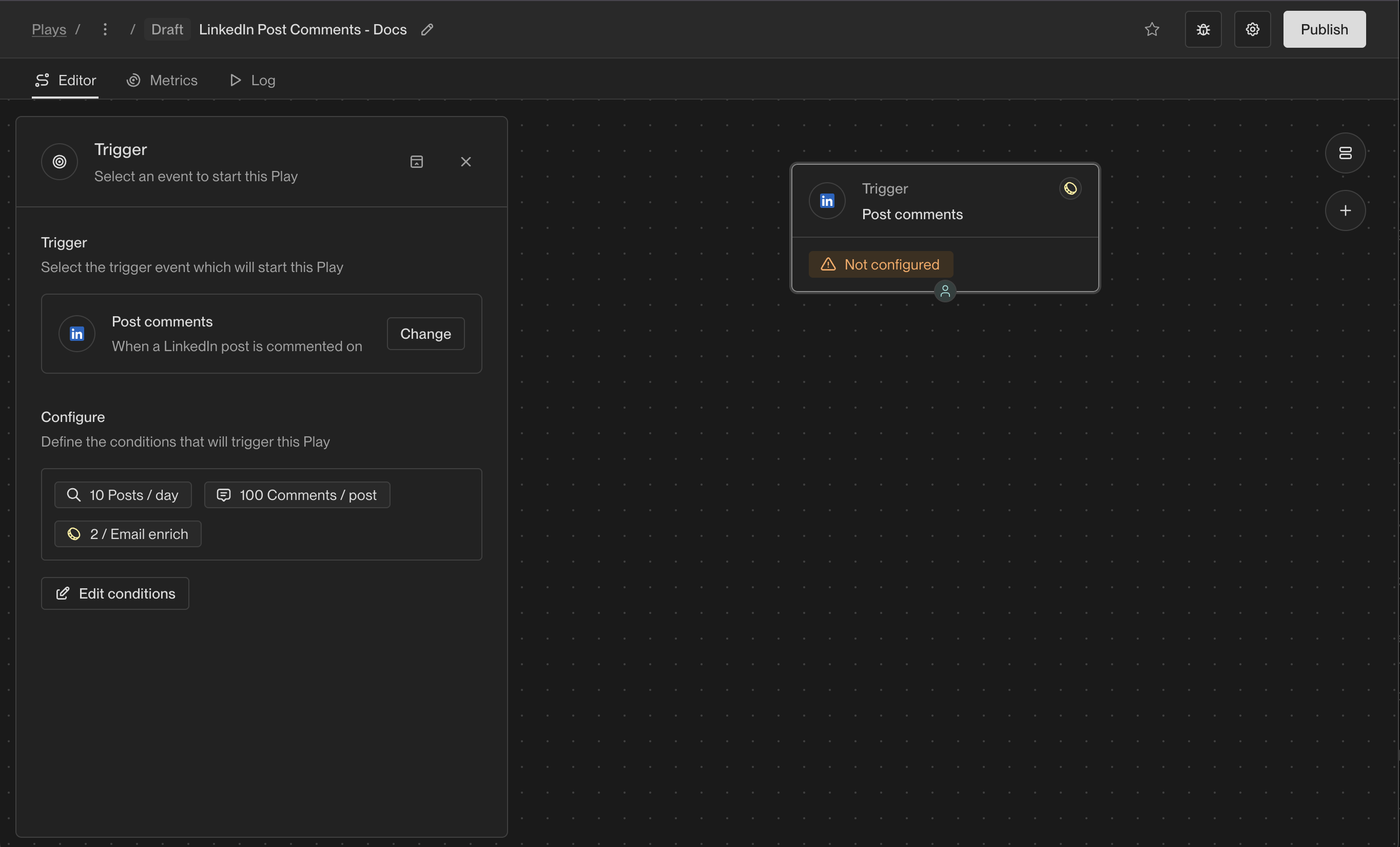Click Change to pick another trigger
Image resolution: width=1400 pixels, height=847 pixels.
[425, 334]
